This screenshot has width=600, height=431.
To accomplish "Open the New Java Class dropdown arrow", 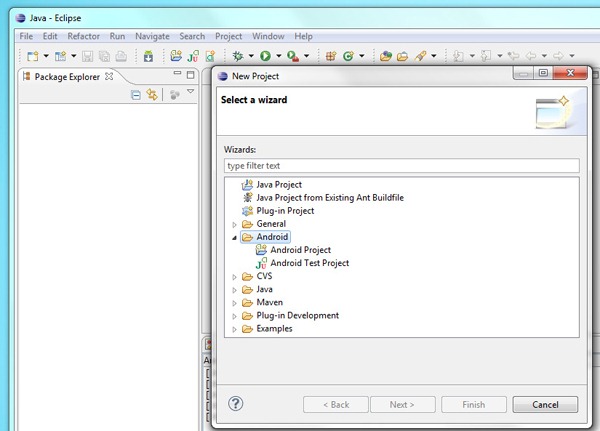I will [362, 56].
